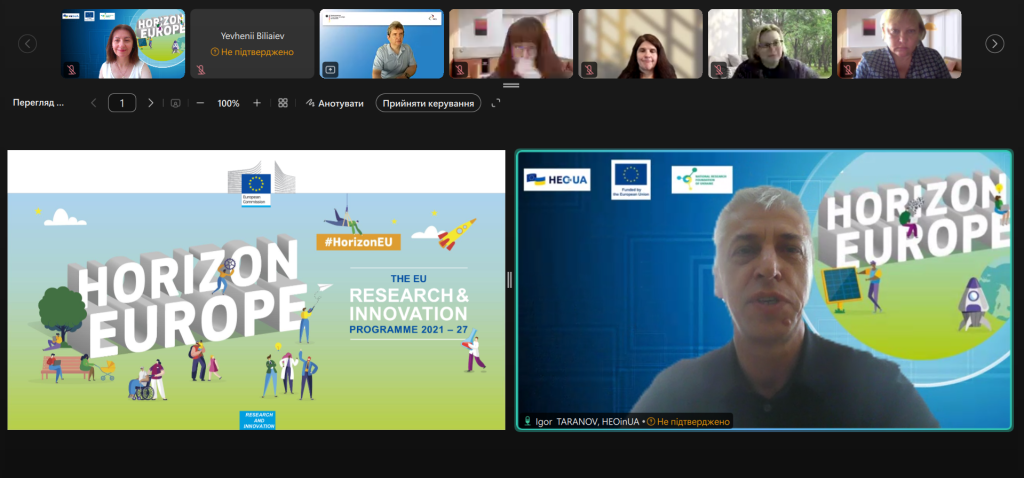The width and height of the screenshot is (1024, 478).
Task: Click the National Research Foundation logo
Action: click(702, 180)
